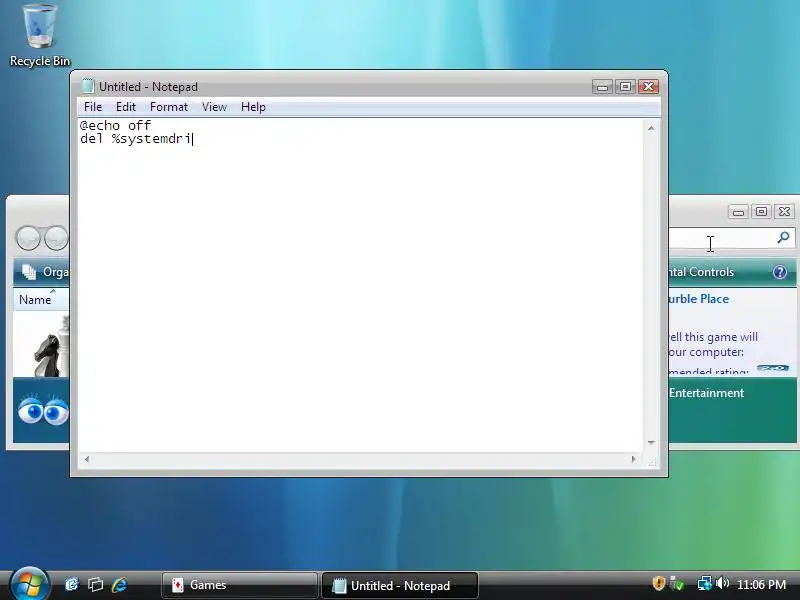Viewport: 800px width, 600px height.
Task: Click the 11:06 PM taskbar clock
Action: [x=761, y=584]
